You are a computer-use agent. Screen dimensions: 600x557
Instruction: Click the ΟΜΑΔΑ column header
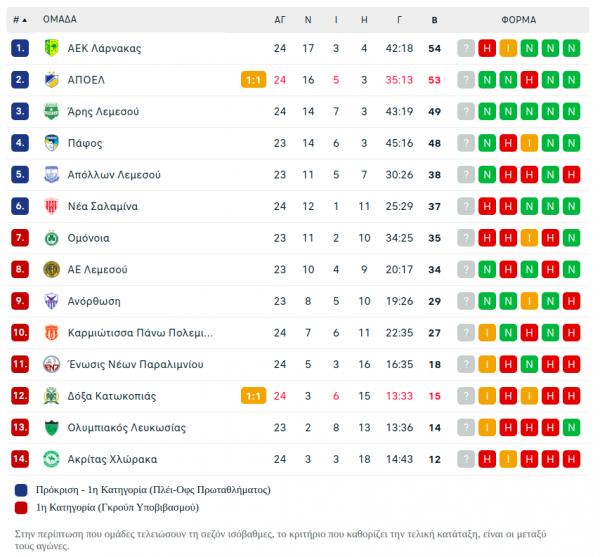[x=60, y=20]
